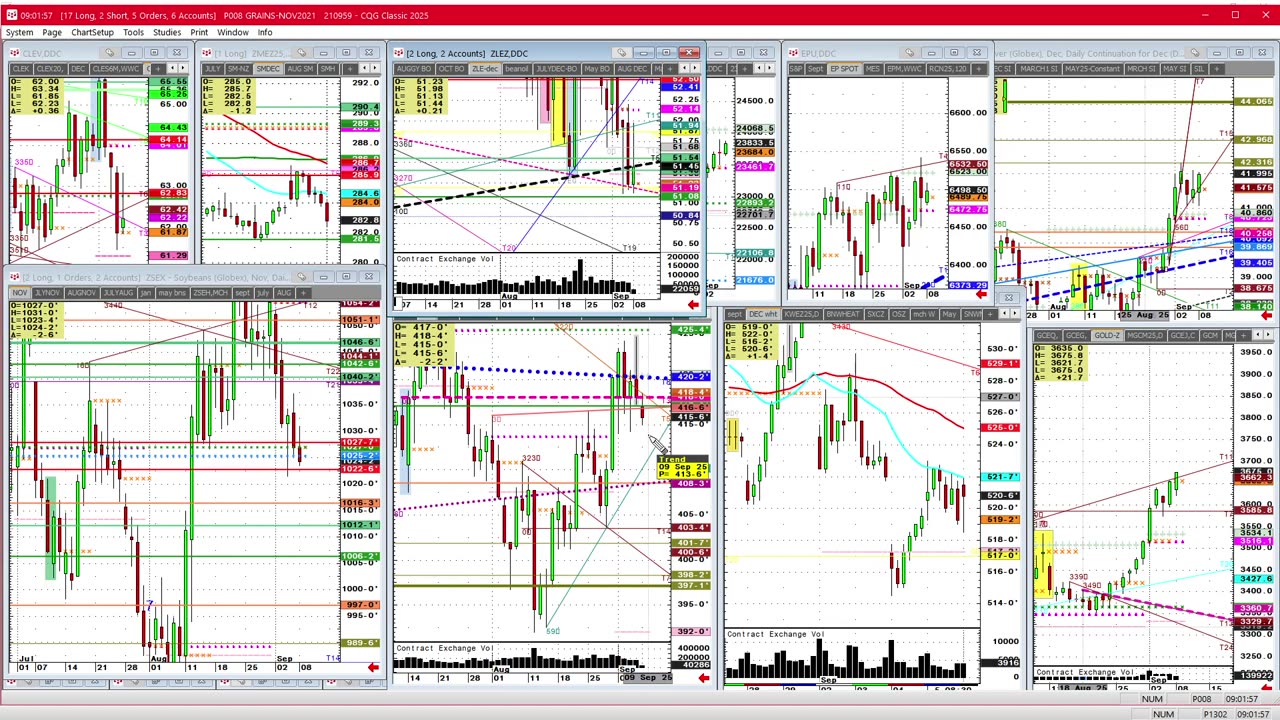Select the MARCH1 SI tab
1280x720 pixels.
pos(1039,68)
